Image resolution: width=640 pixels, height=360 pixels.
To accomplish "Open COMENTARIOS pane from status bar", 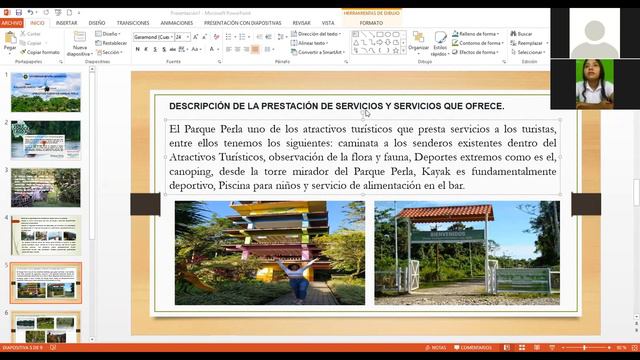I will [473, 348].
